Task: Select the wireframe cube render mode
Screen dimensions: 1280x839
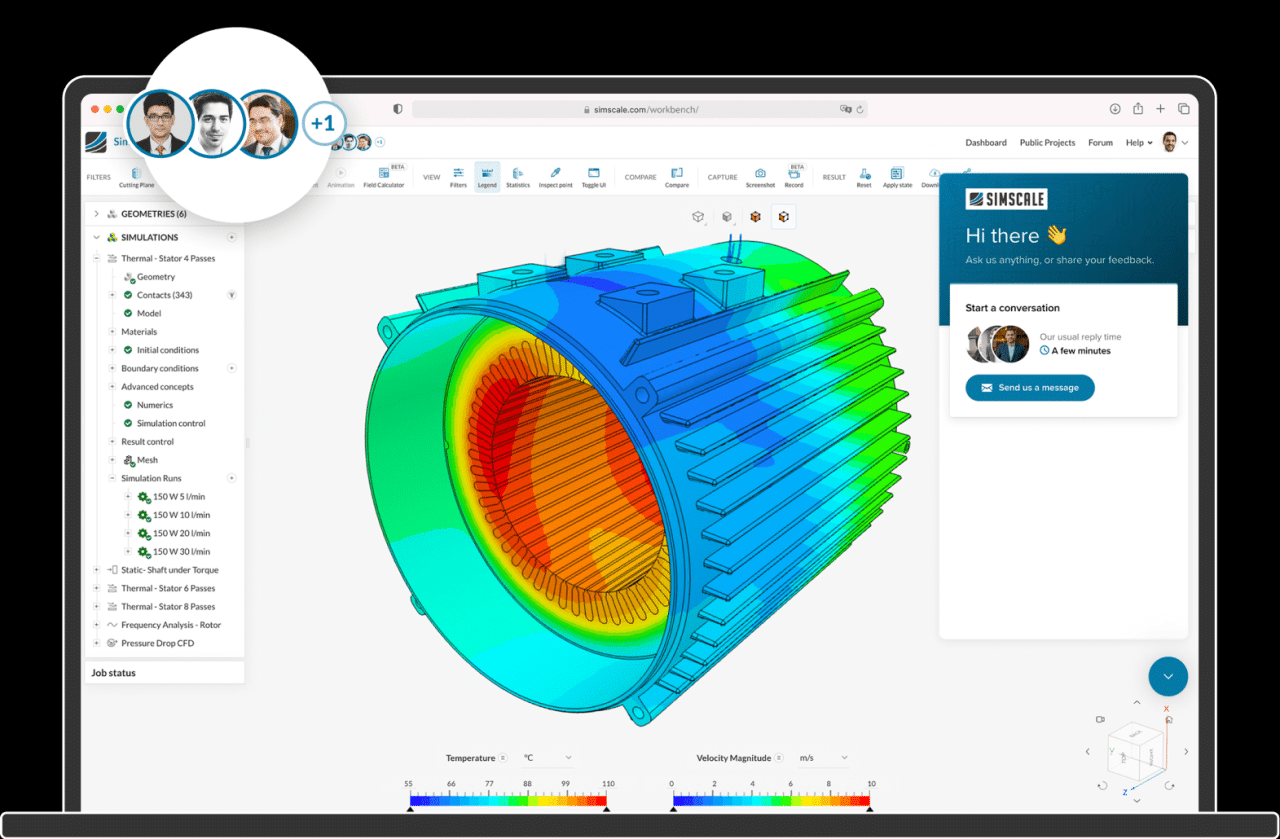Action: (698, 217)
